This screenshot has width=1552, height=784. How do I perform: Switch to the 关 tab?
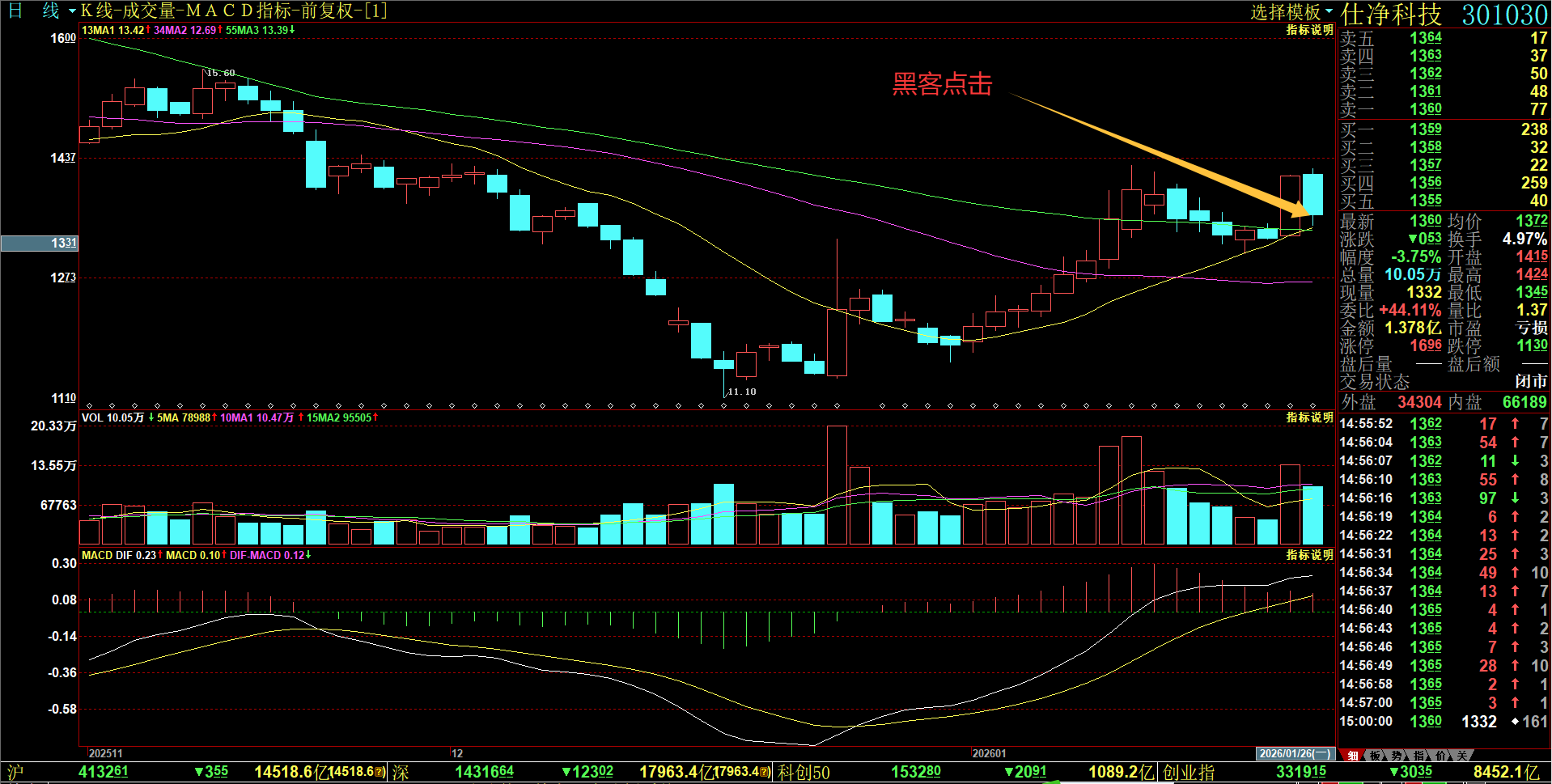1461,756
